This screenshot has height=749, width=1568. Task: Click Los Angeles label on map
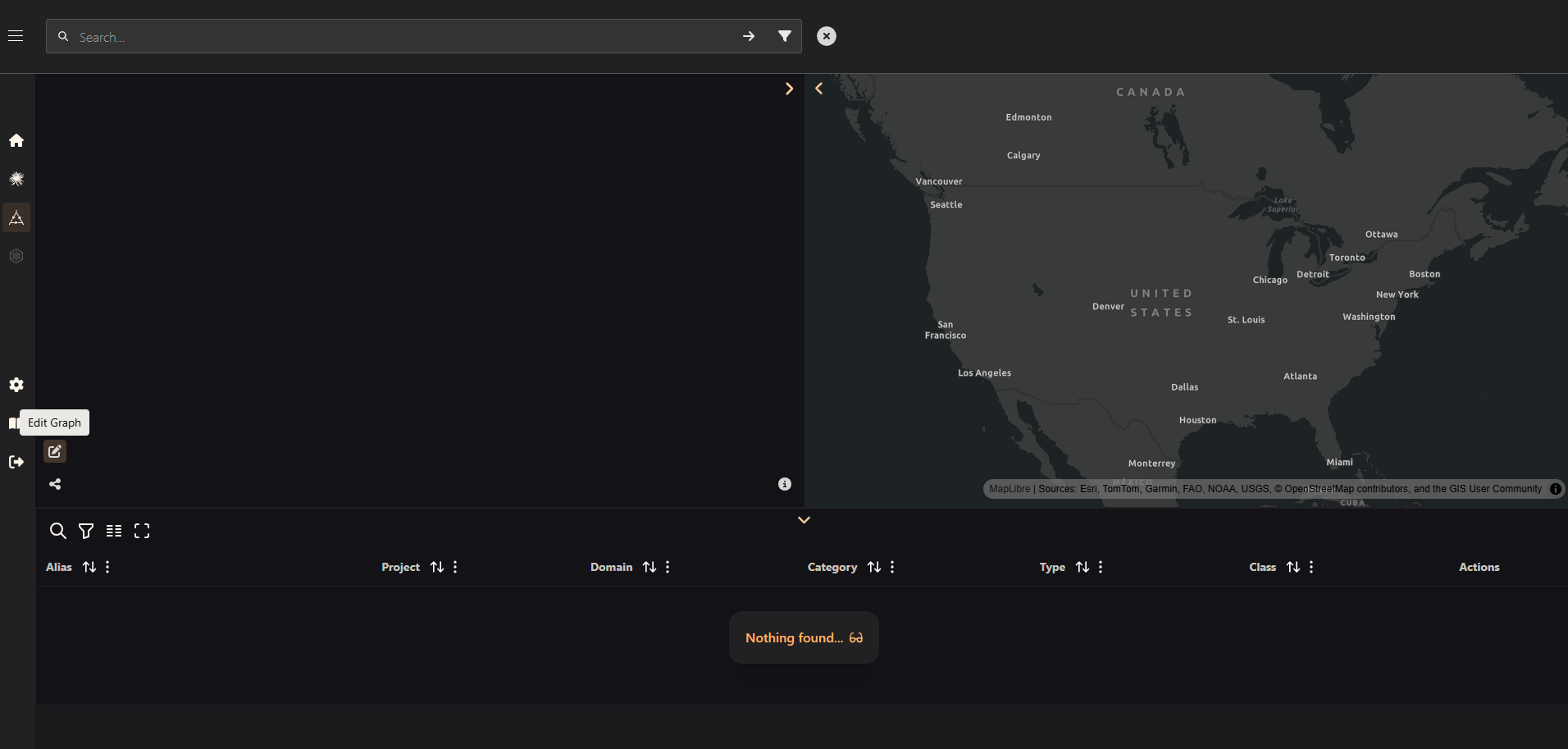(985, 373)
